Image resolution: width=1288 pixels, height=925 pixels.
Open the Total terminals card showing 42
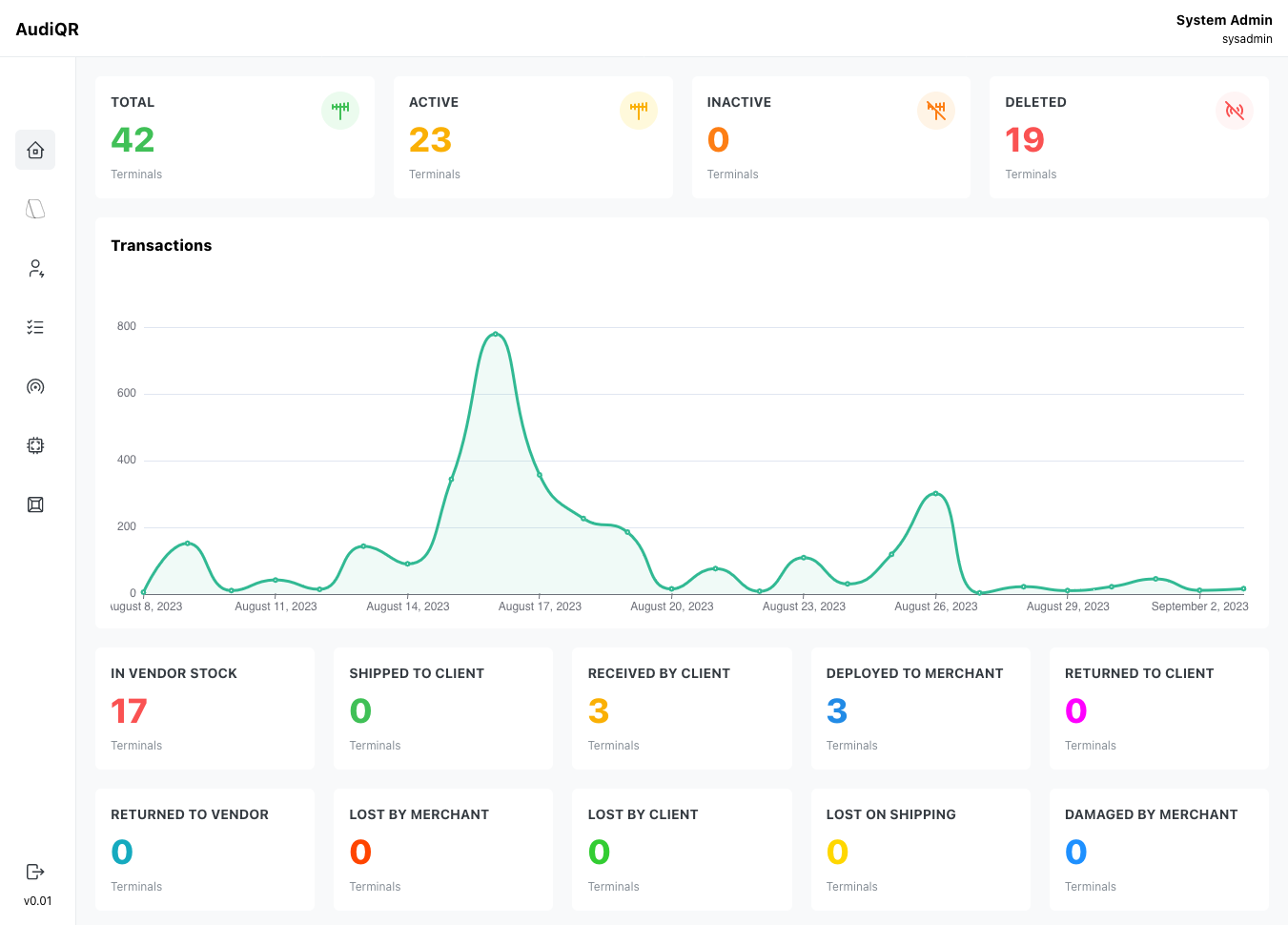[235, 137]
